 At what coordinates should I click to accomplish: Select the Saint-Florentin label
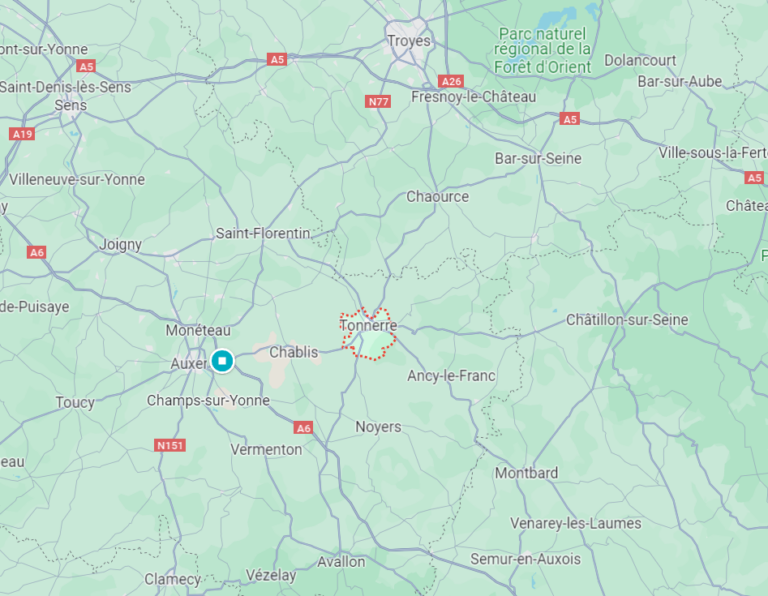[x=263, y=233]
